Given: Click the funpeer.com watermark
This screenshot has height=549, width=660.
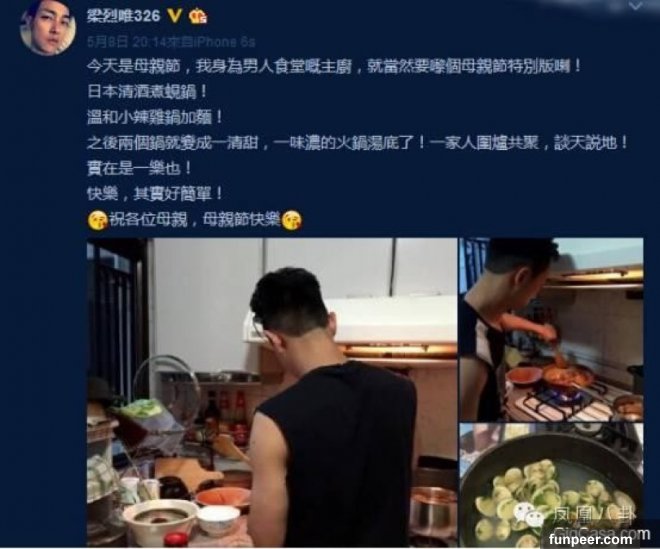Looking at the screenshot, I should click(x=591, y=539).
